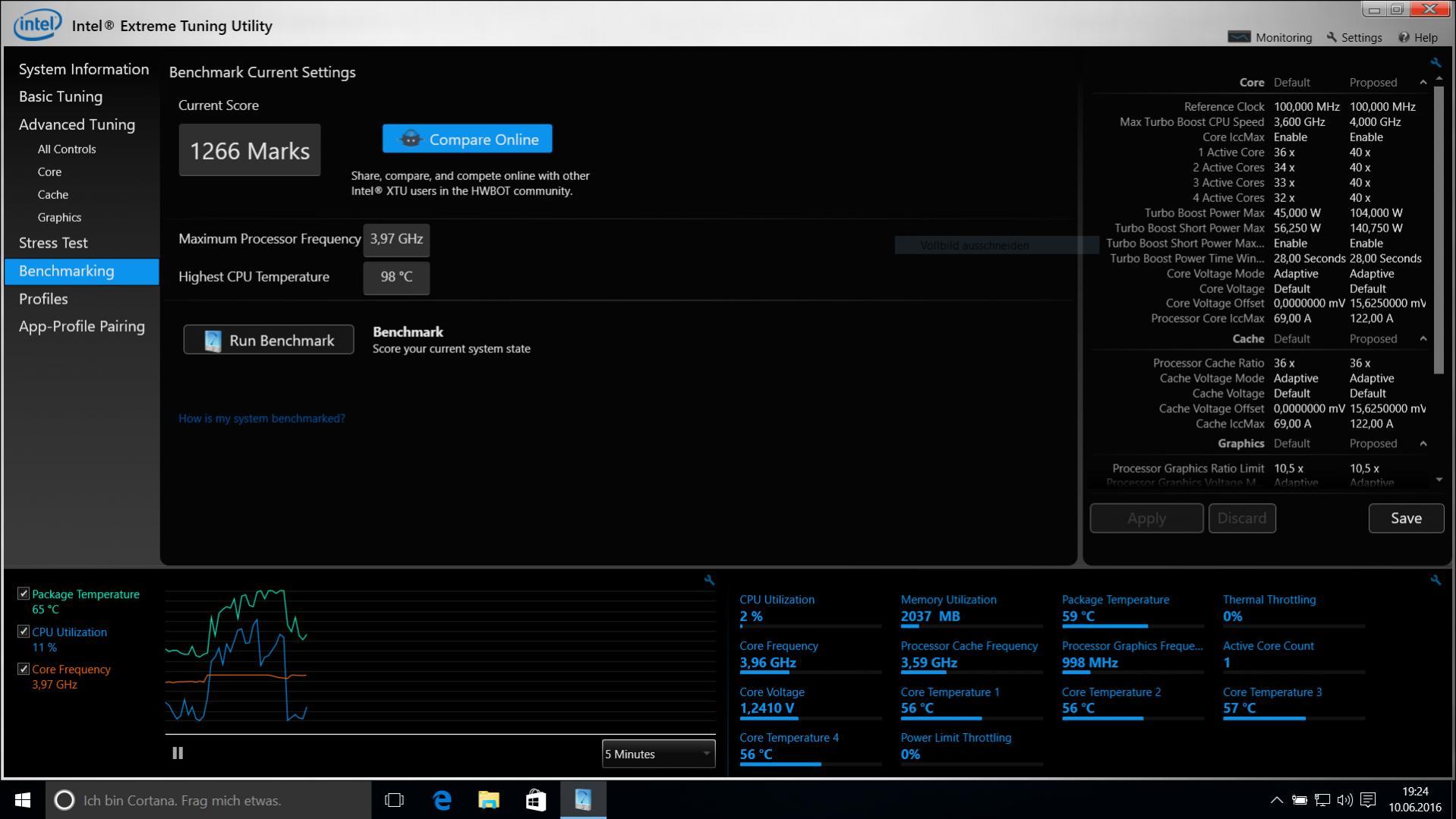This screenshot has width=1456, height=819.
Task: Click scroll-down arrow in settings panel
Action: point(1439,480)
